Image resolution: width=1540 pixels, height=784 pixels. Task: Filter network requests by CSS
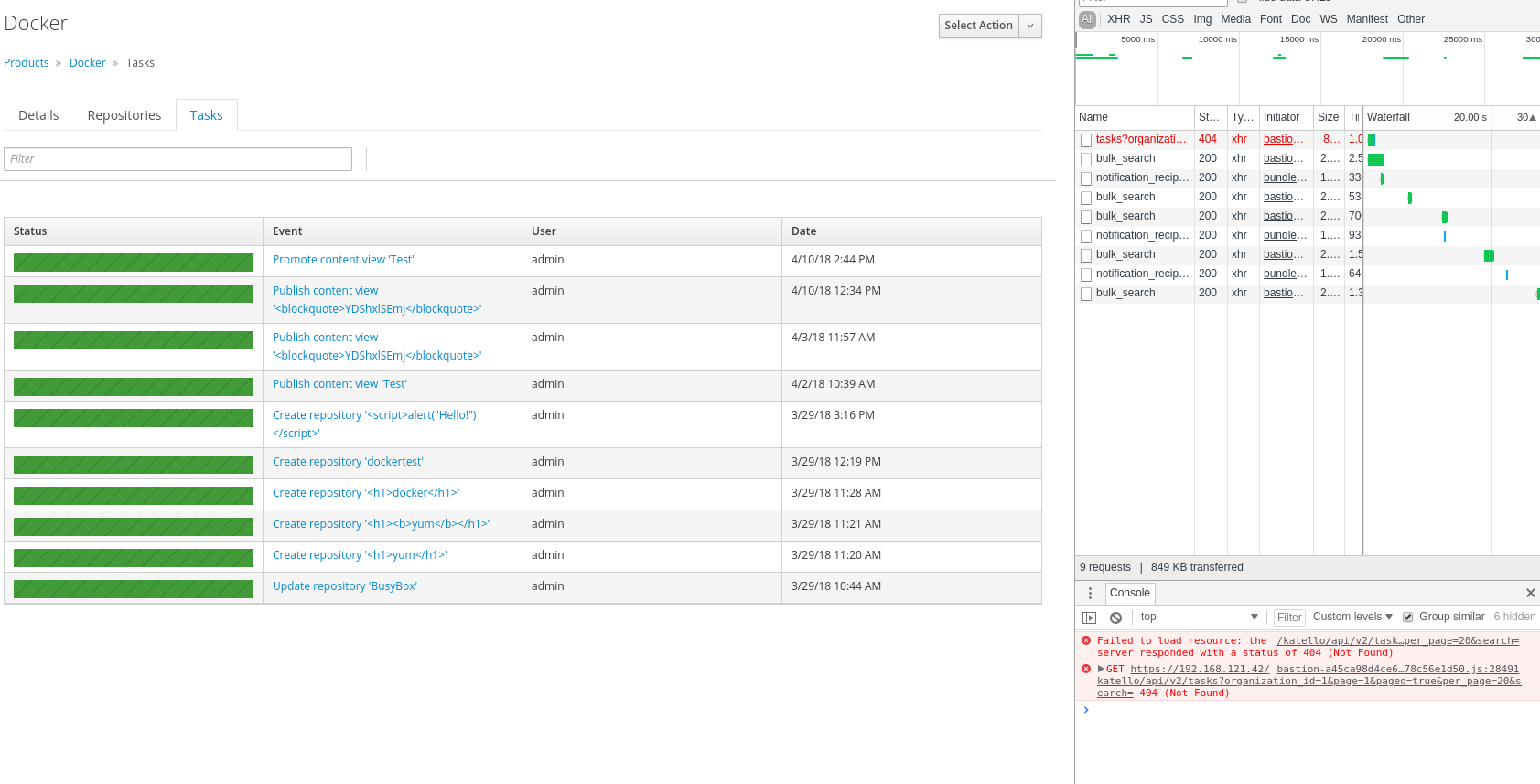[x=1172, y=19]
